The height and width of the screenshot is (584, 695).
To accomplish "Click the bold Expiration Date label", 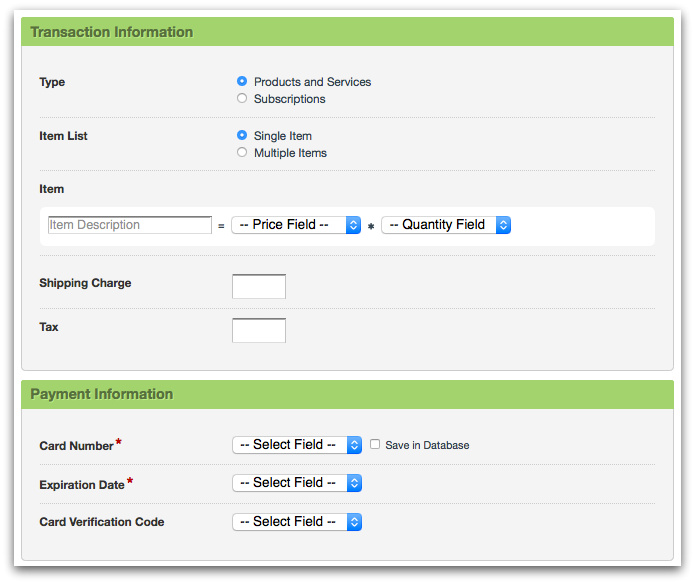I will click(82, 485).
